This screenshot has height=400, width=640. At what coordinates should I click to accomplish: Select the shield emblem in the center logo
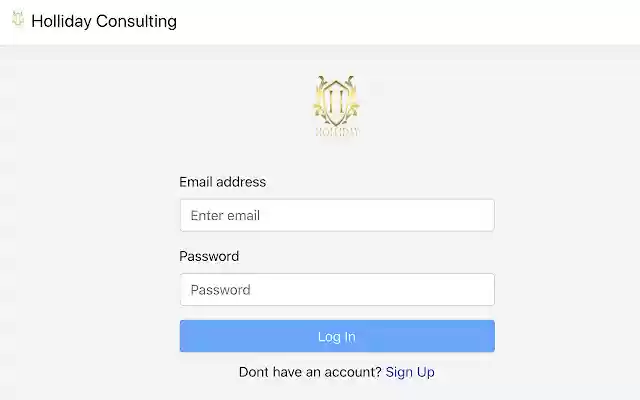pyautogui.click(x=337, y=102)
